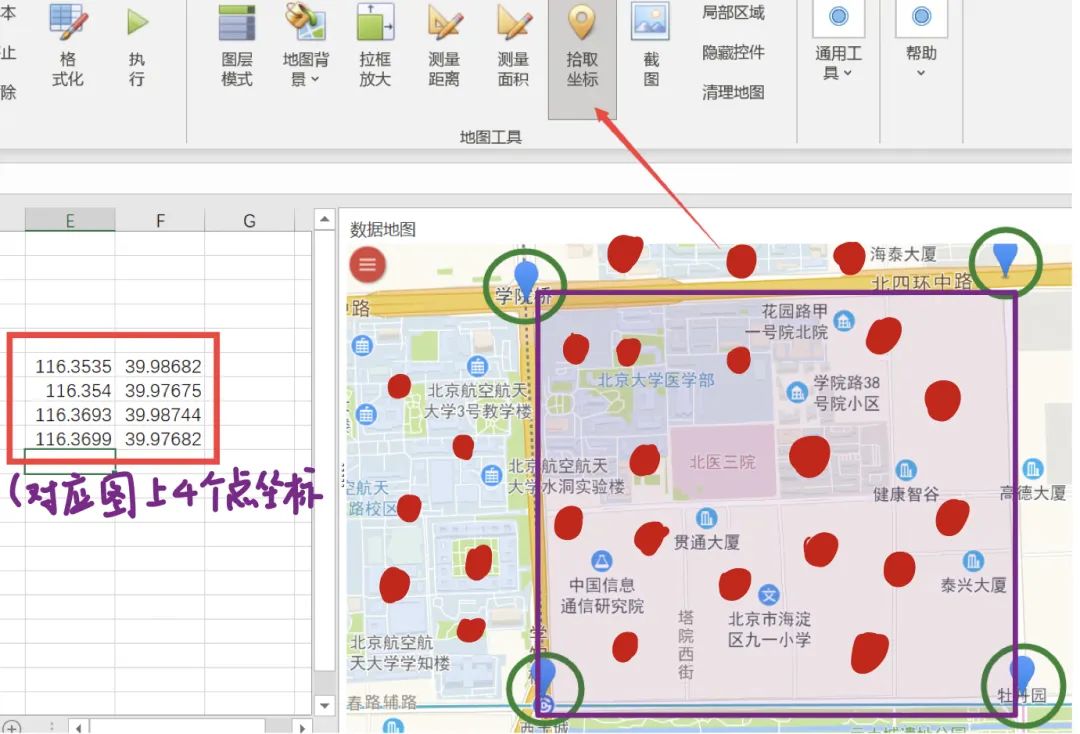Click the 北京大学医学部 map label

(x=656, y=379)
